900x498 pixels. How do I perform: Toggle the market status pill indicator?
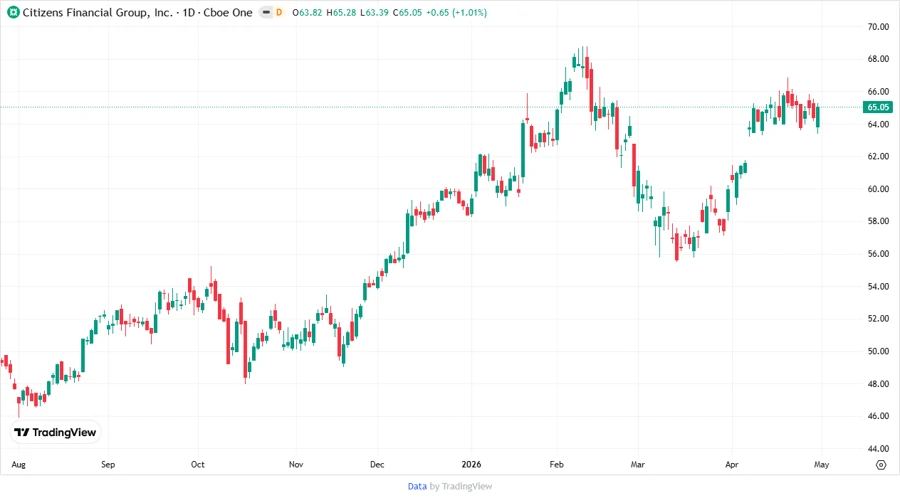(x=266, y=12)
